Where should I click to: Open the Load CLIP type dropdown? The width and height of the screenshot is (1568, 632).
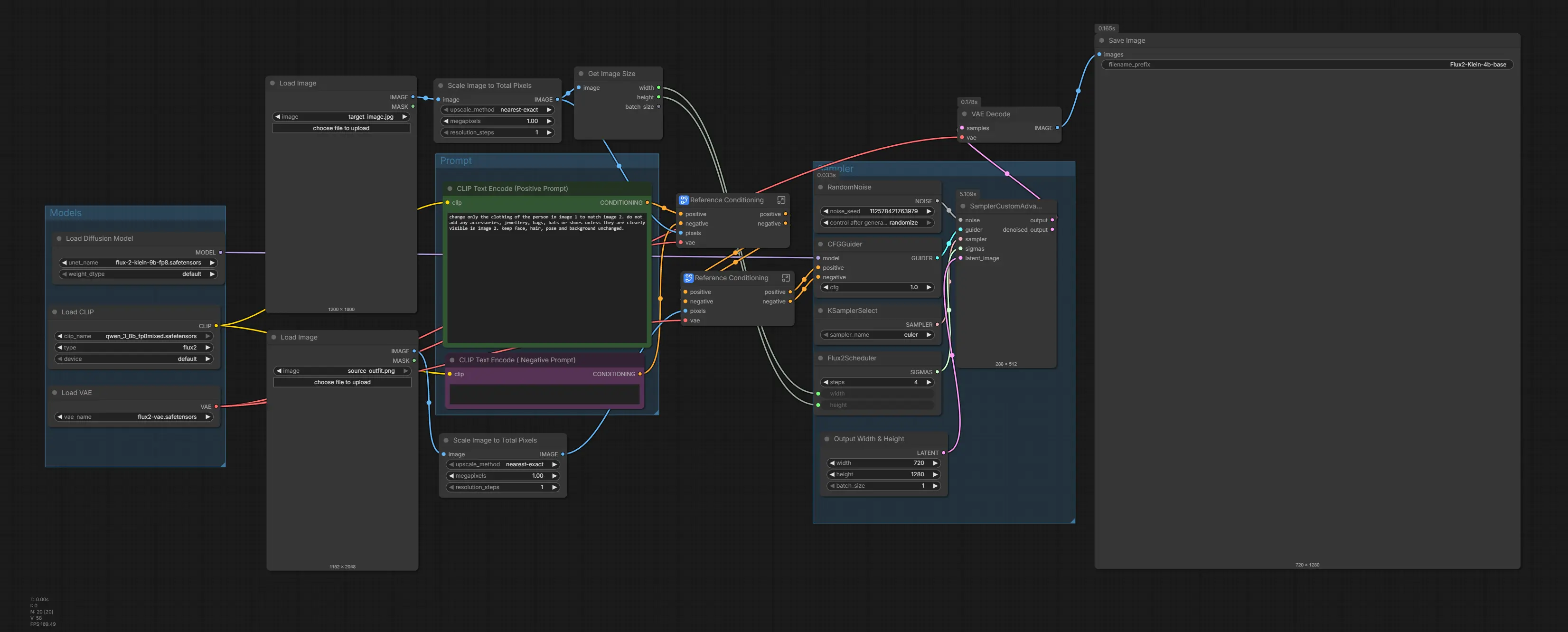134,348
